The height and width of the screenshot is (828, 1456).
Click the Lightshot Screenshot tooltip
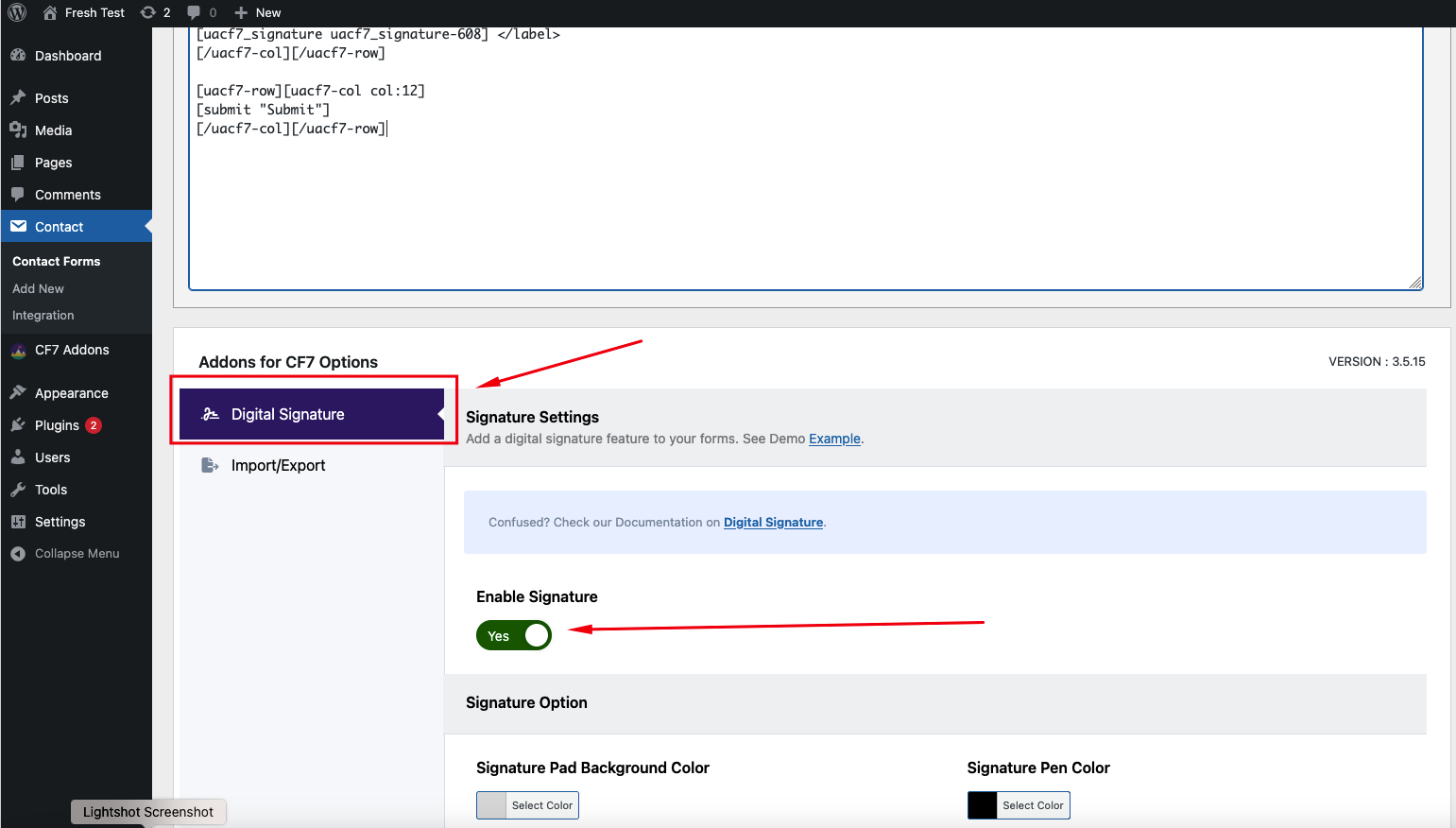tap(148, 812)
